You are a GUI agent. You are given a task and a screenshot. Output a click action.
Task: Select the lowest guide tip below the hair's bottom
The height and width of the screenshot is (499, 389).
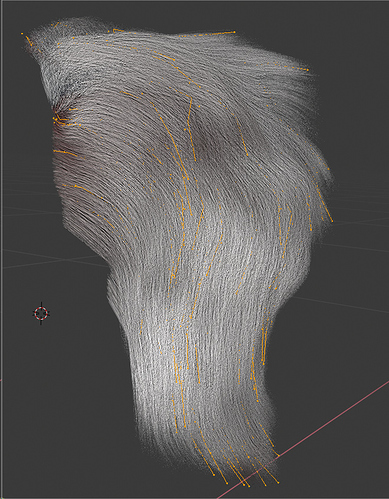pyautogui.click(x=227, y=483)
